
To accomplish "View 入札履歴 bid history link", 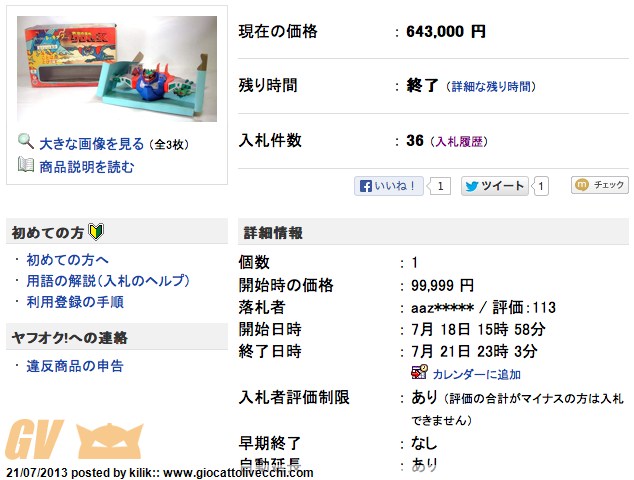I will pyautogui.click(x=459, y=142).
